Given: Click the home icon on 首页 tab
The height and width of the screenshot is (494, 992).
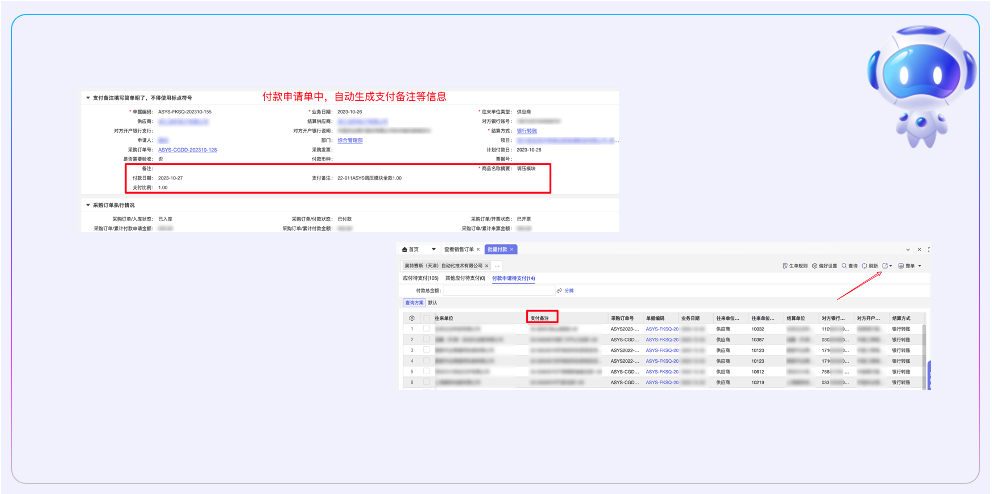Looking at the screenshot, I should pyautogui.click(x=405, y=249).
